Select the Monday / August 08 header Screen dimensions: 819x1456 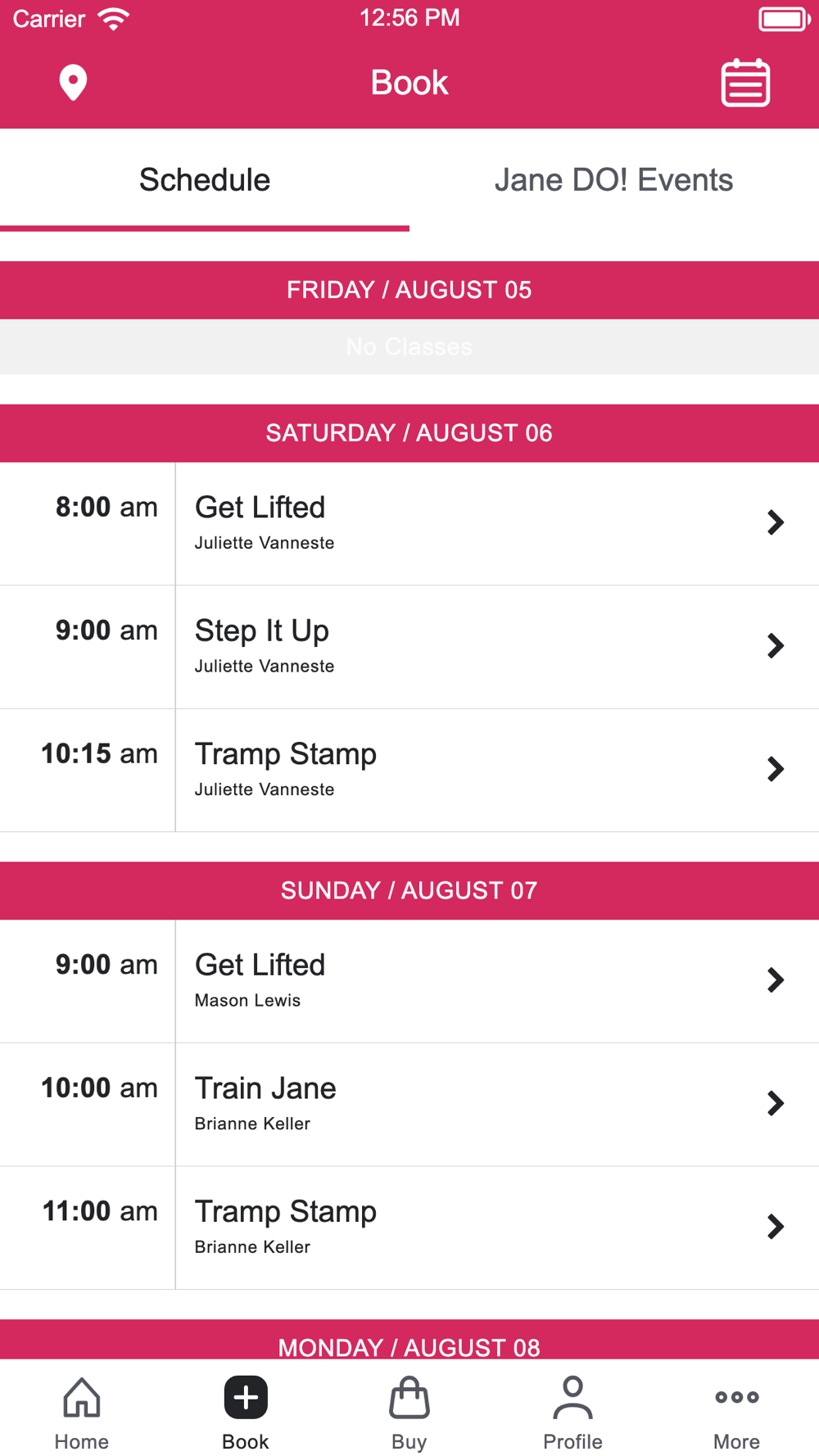tap(409, 1340)
